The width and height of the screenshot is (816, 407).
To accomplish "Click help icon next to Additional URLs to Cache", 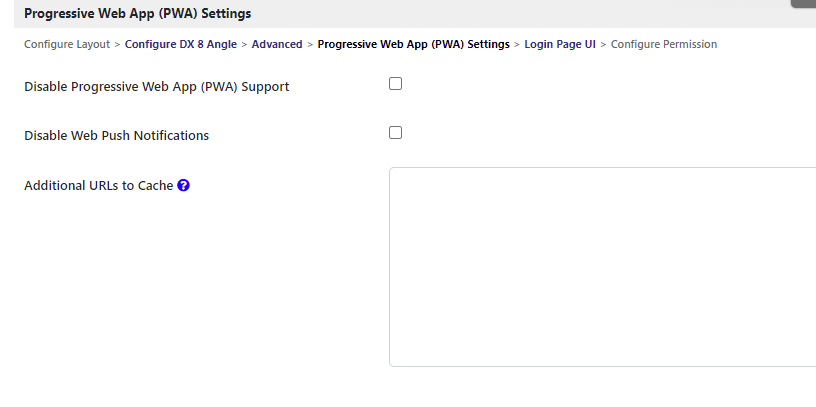I will pyautogui.click(x=184, y=185).
